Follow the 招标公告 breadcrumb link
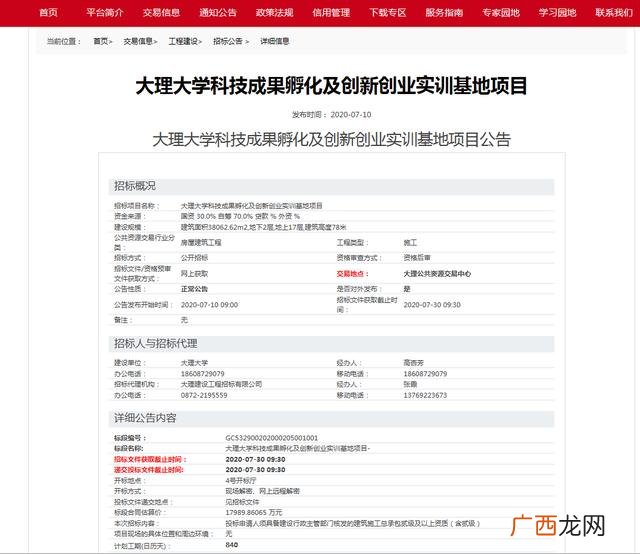The height and width of the screenshot is (554, 640). [228, 41]
